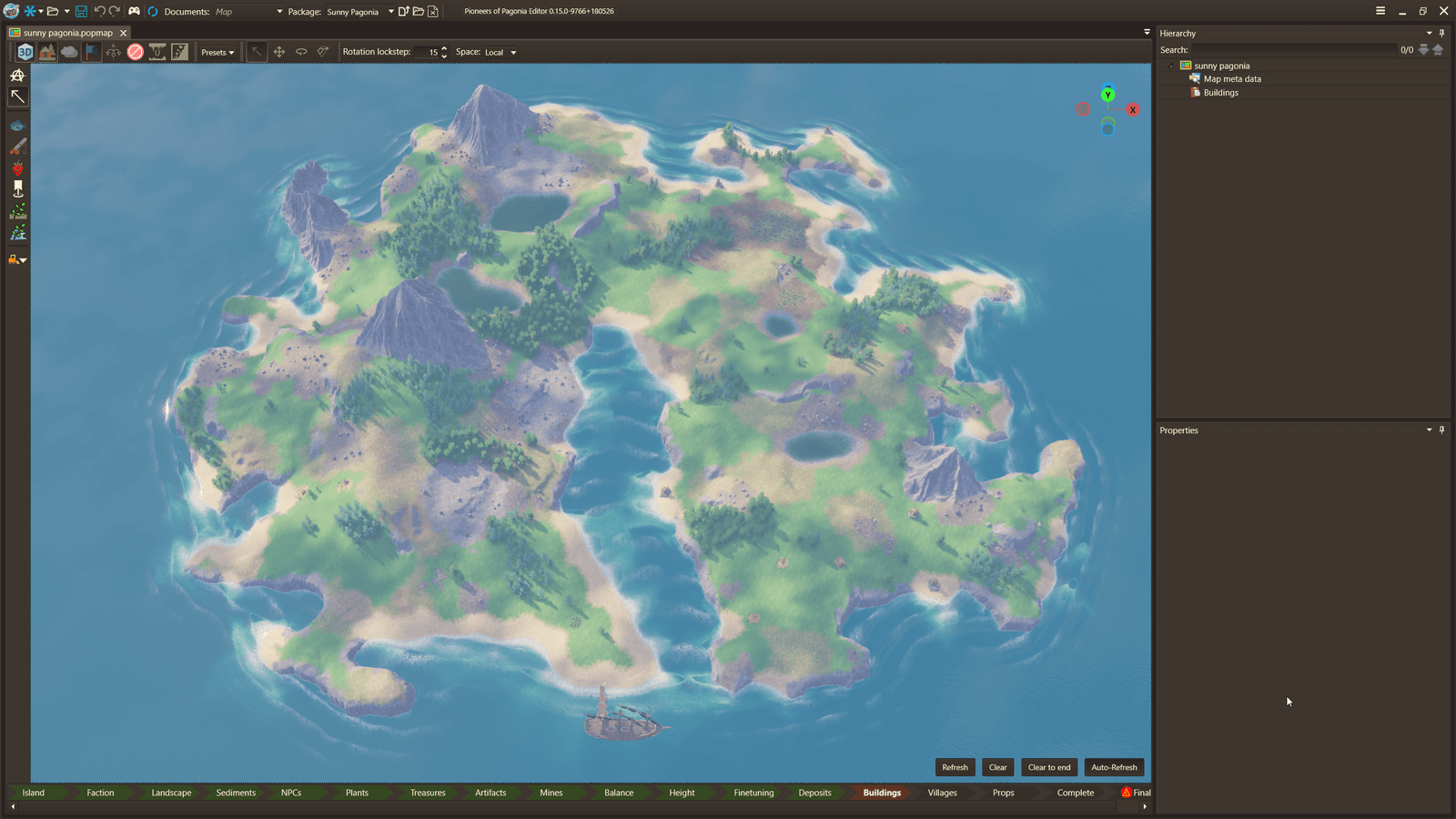Switch to the Villages step tab

[x=942, y=793]
